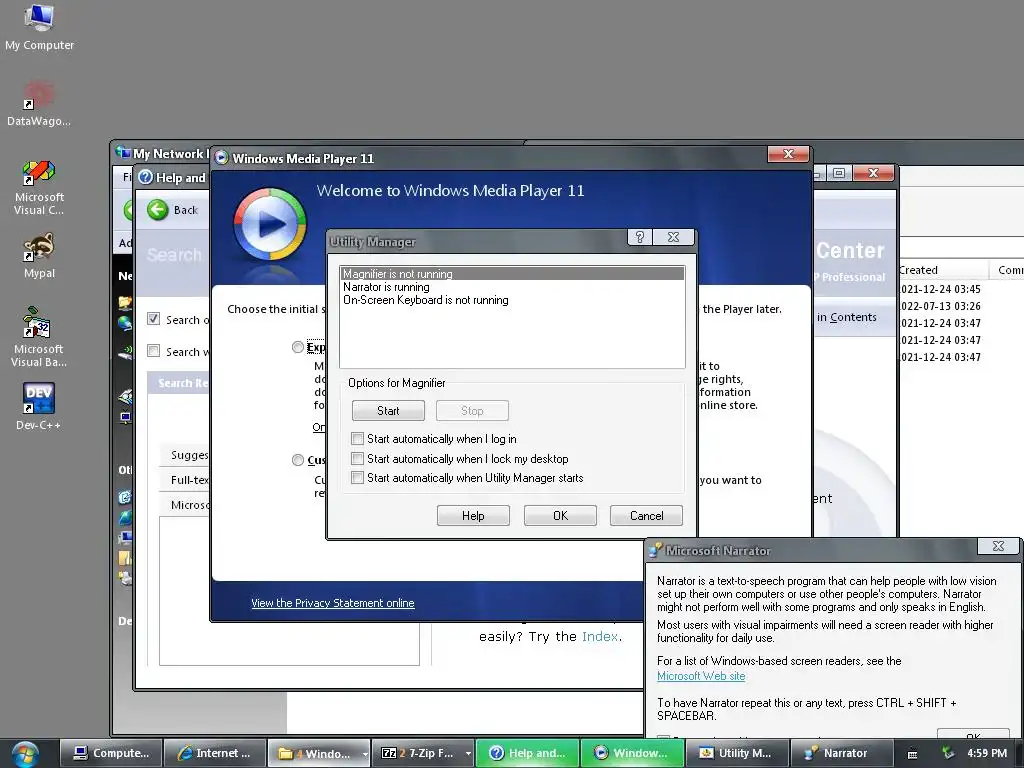
Task: Click the 2022-07-13 03:26 created date row
Action: click(941, 306)
